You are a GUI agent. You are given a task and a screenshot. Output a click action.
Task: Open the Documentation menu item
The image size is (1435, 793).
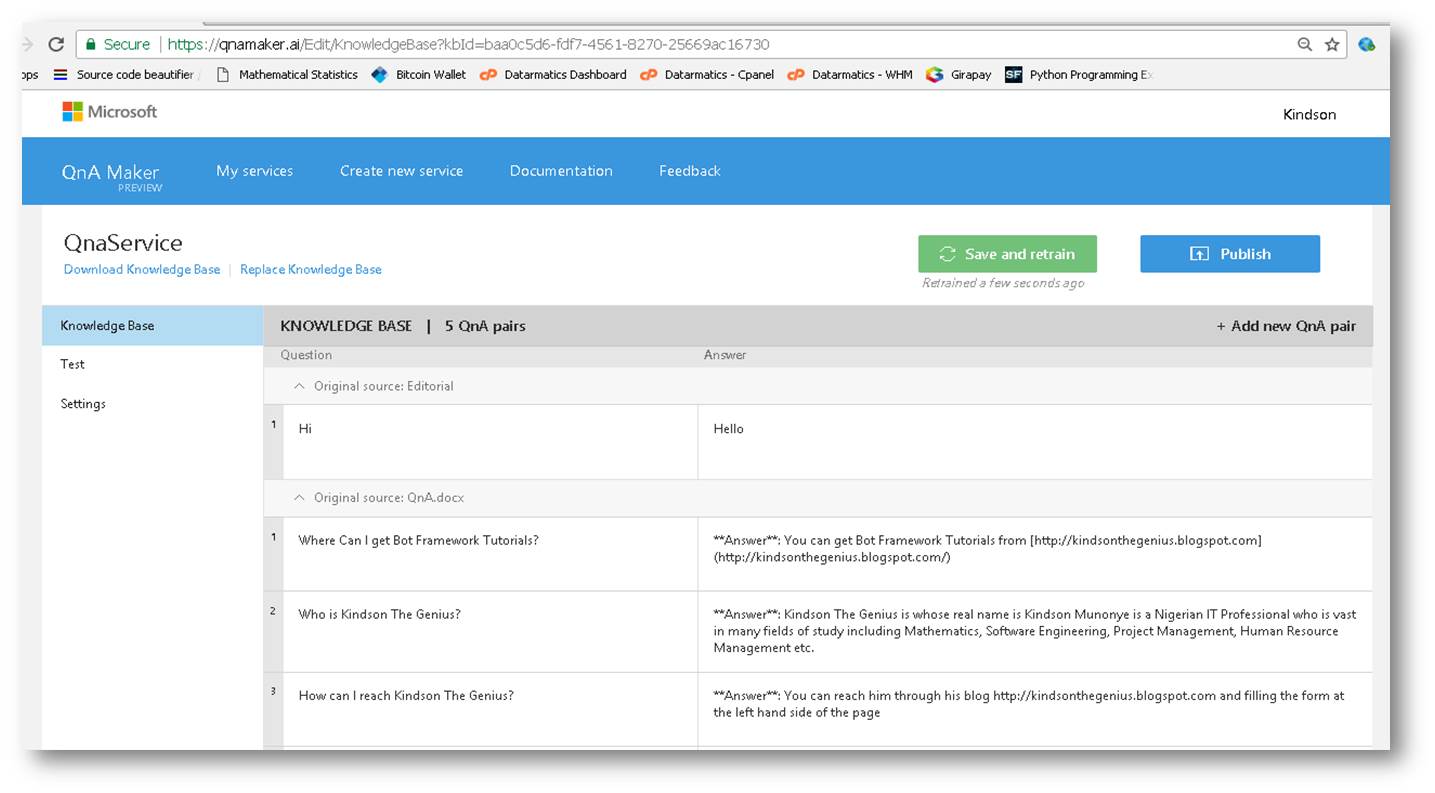click(561, 171)
